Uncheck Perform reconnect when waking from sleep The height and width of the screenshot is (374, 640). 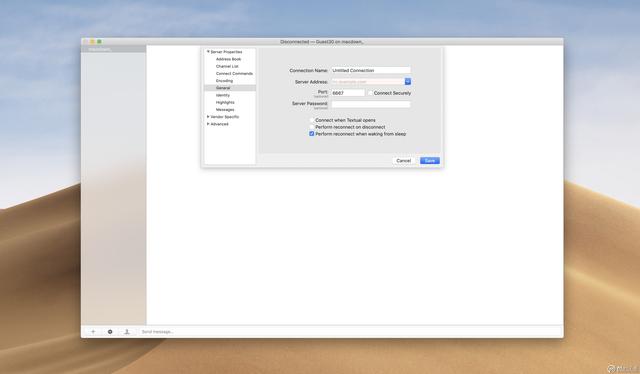[312, 134]
